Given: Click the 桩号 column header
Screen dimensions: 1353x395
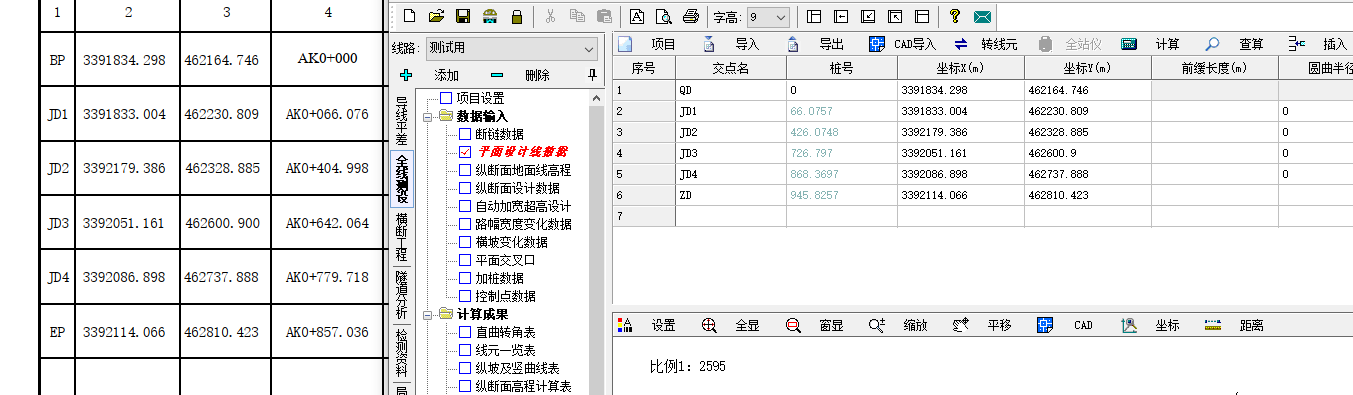Looking at the screenshot, I should tap(841, 68).
